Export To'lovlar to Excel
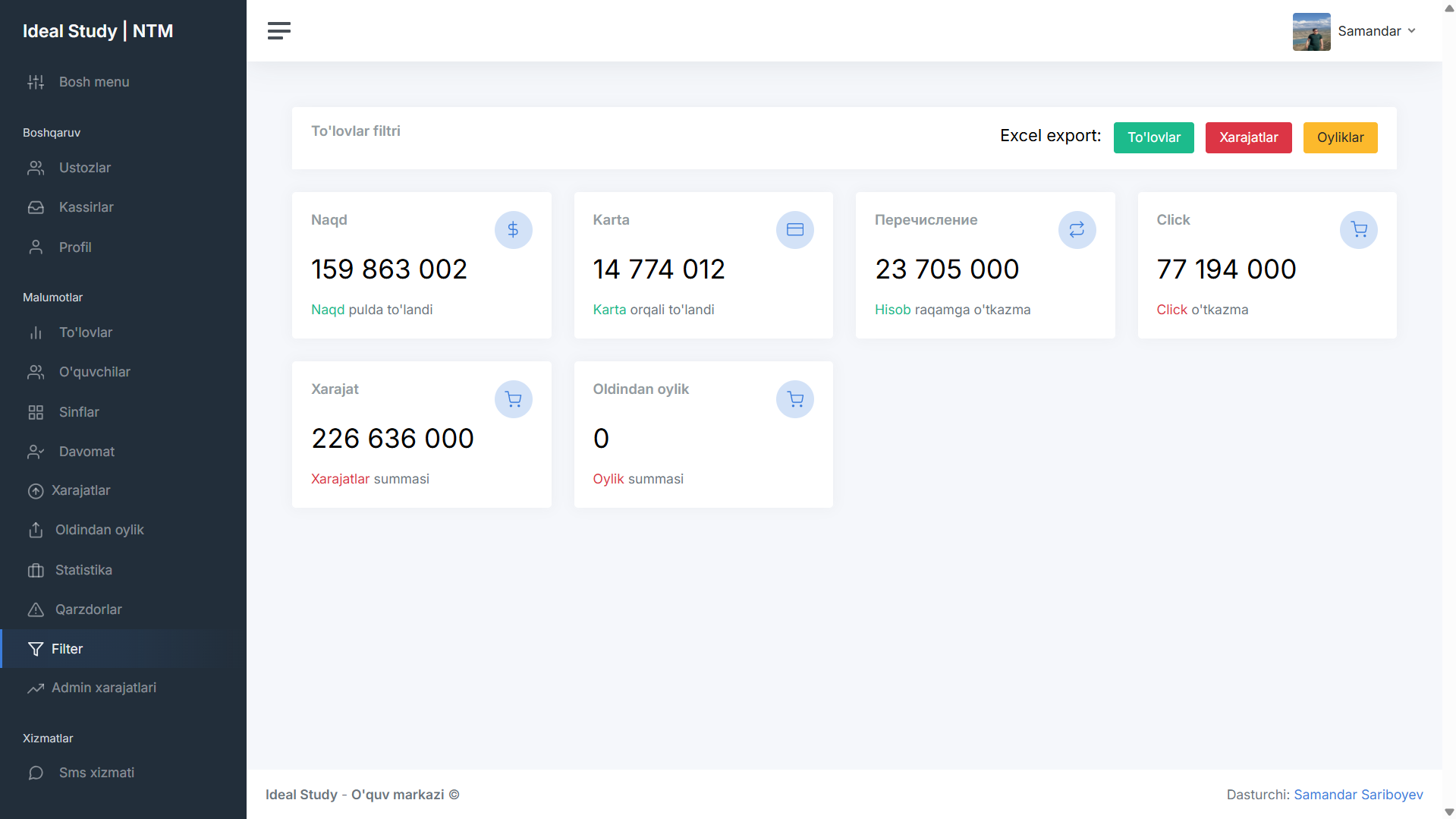 pos(1153,137)
